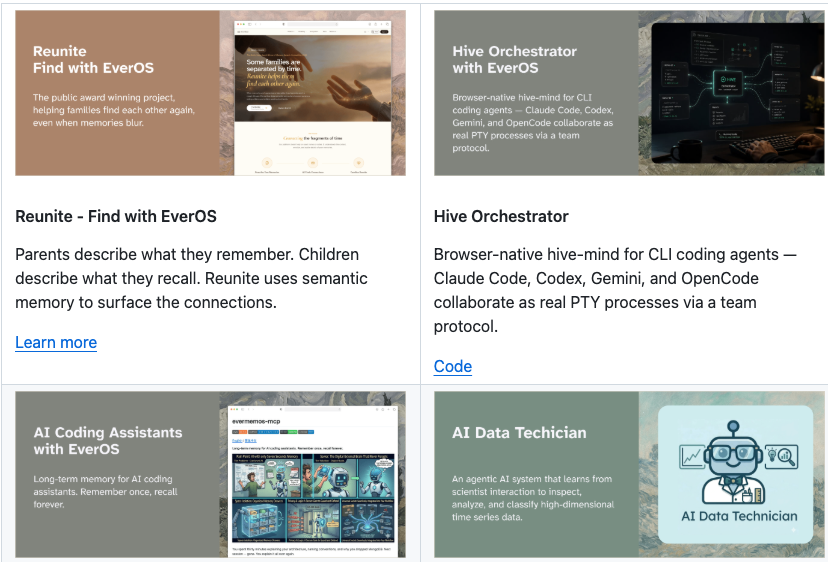Click the Reunite website screenshot with reaching hands

click(x=313, y=98)
